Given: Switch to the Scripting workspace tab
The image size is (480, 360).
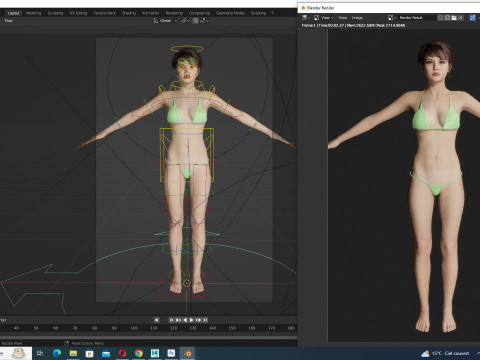Looking at the screenshot, I should tap(258, 13).
